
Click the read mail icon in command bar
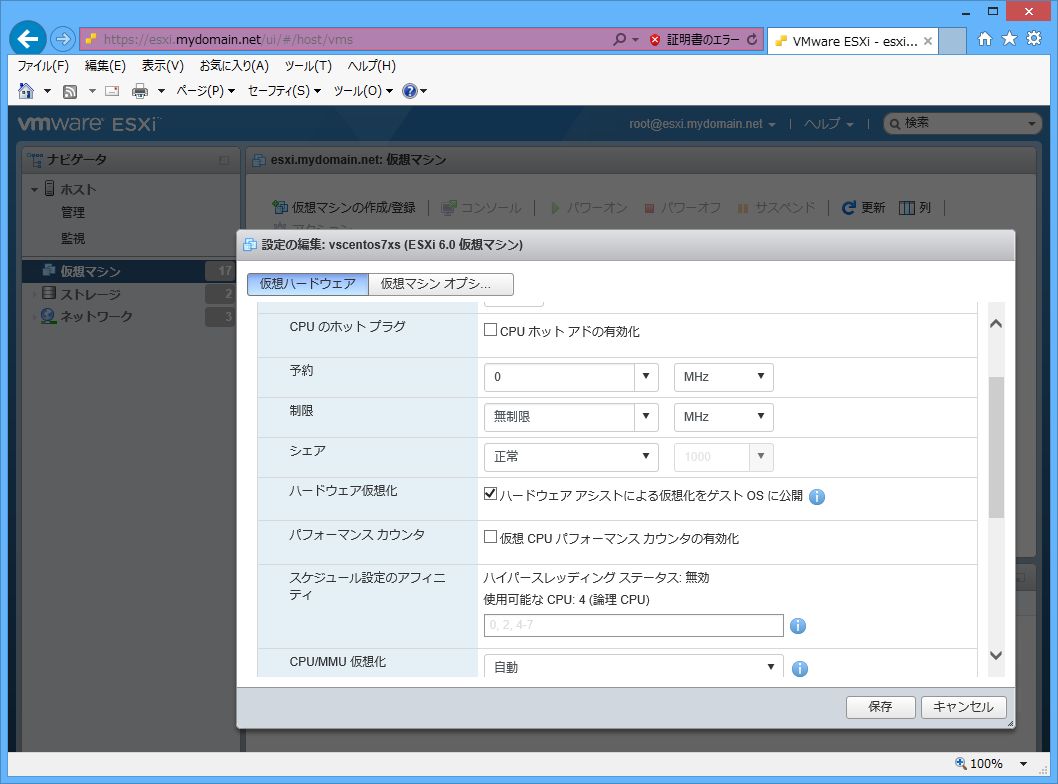112,91
